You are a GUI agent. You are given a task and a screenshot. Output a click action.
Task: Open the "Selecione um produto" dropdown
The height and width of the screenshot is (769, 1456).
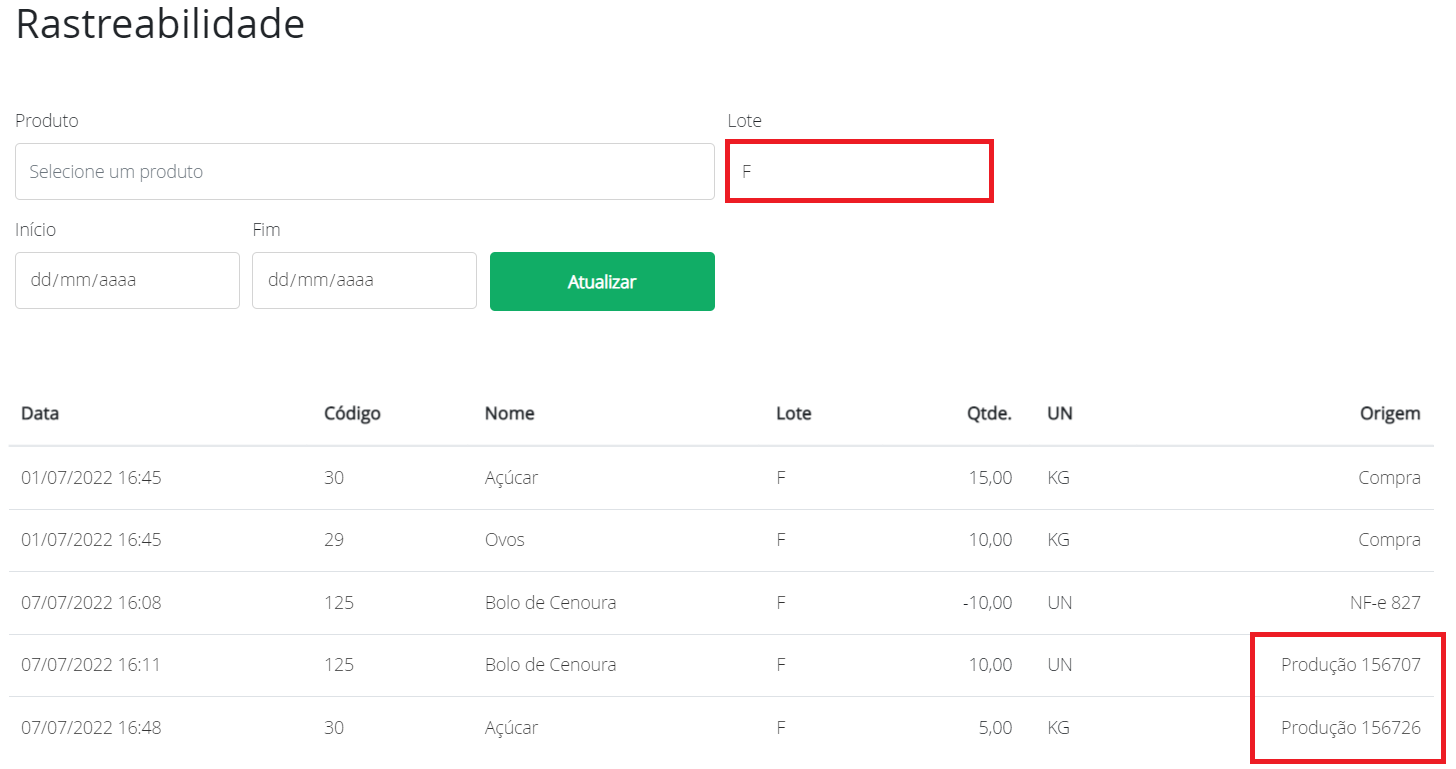[364, 171]
